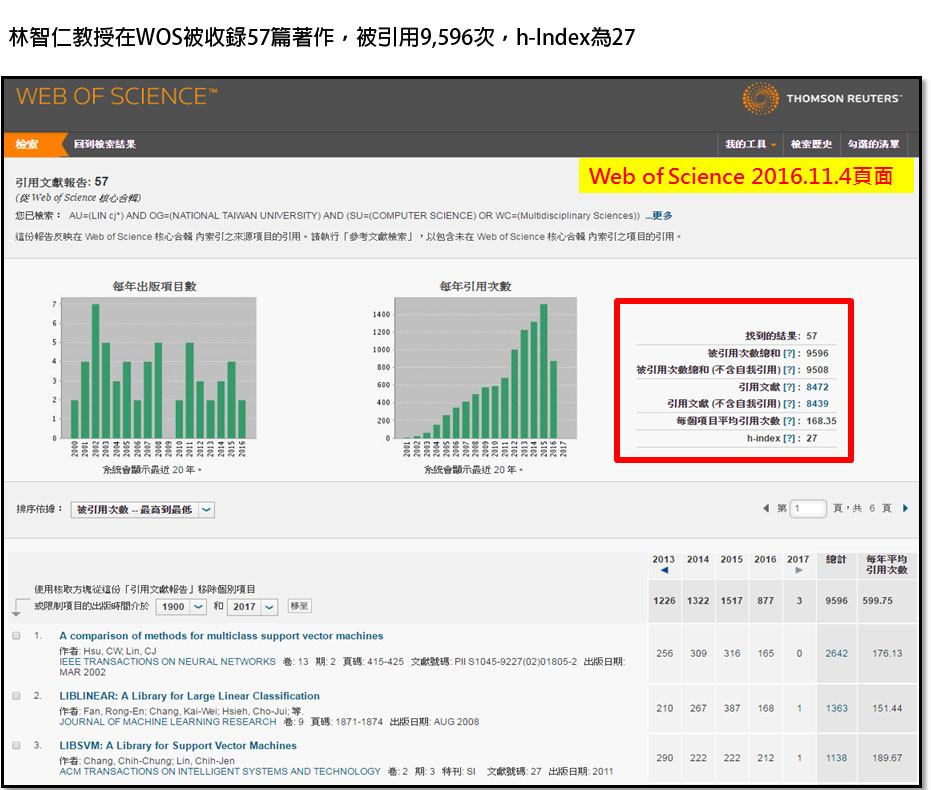931x790 pixels.
Task: Open the sort-by citations dropdown
Action: pos(142,510)
